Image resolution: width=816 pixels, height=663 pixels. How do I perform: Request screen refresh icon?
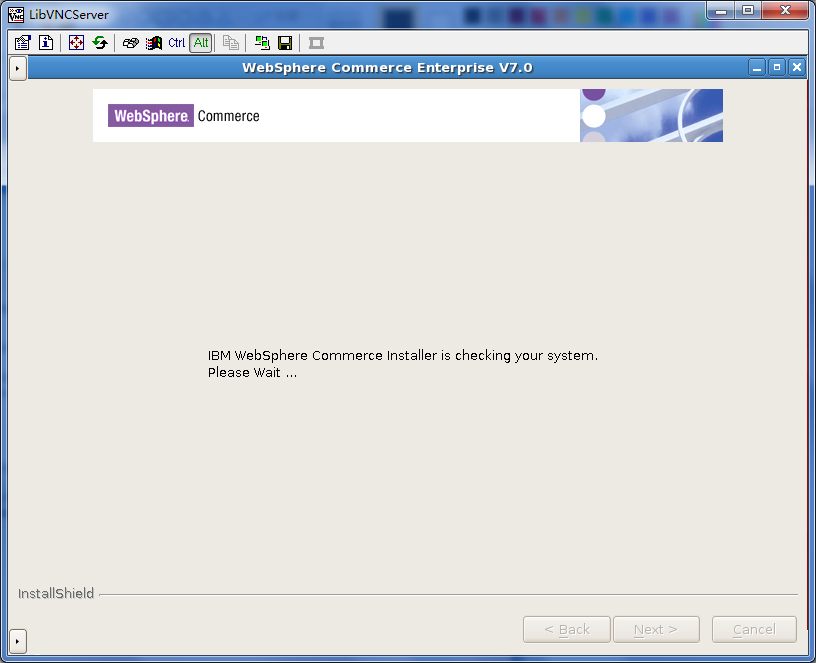[x=100, y=43]
